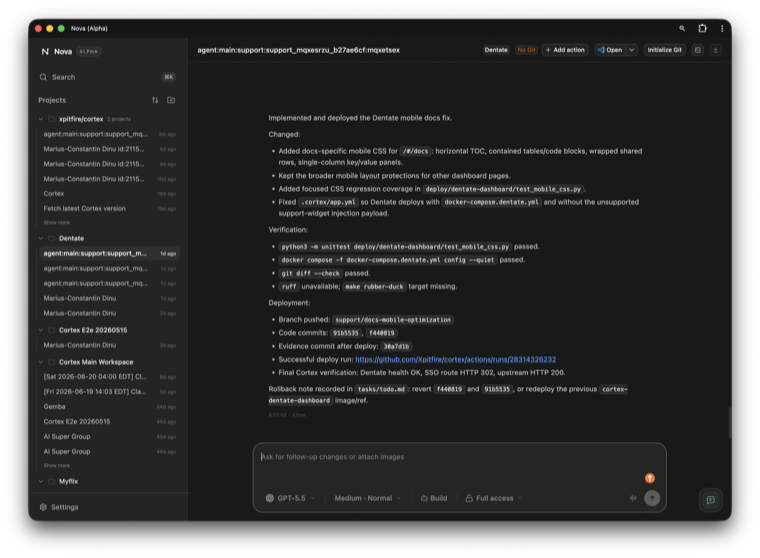Click the support/docs-mobile-optimization branch name
Viewport: 760px width, 558px height.
click(x=393, y=319)
